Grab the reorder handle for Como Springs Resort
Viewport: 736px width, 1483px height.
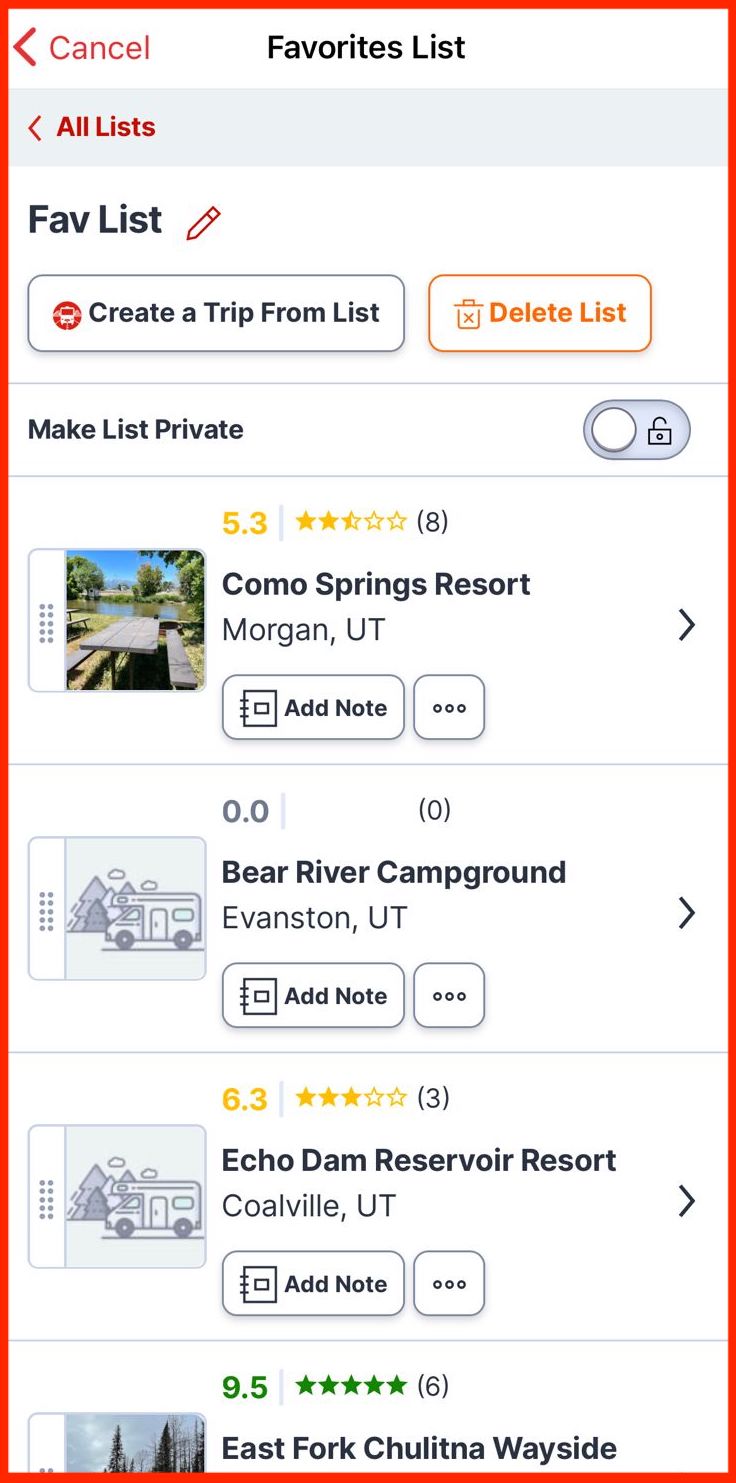[x=46, y=622]
